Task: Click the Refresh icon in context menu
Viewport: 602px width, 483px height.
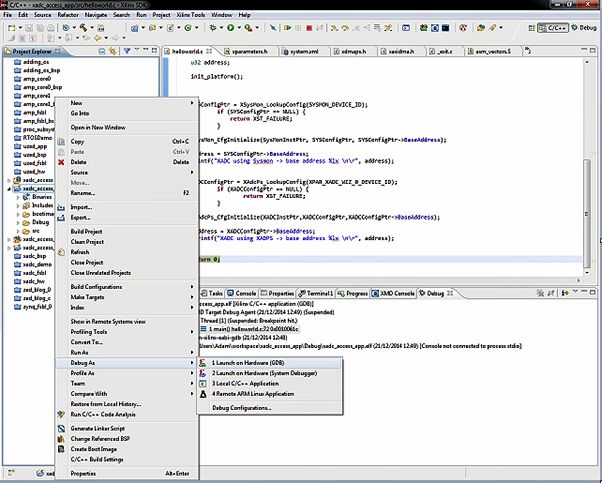Action: tap(61, 252)
